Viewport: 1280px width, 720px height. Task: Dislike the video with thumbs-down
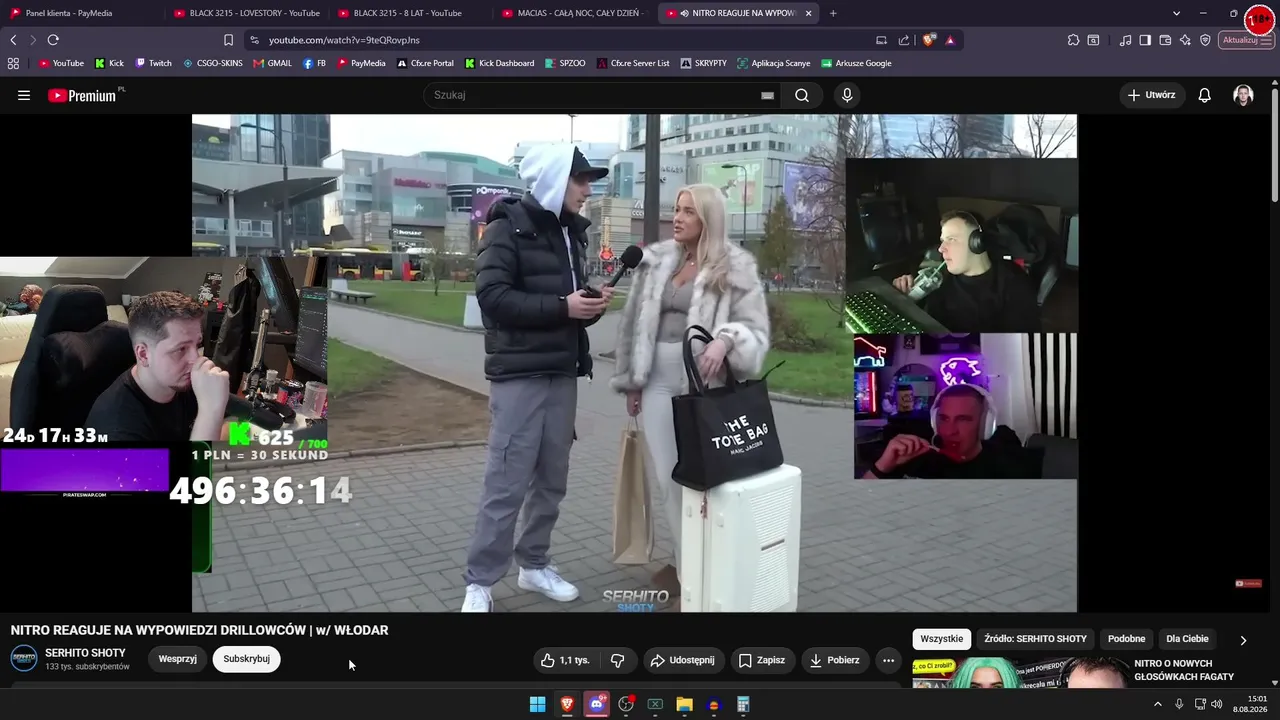(617, 660)
